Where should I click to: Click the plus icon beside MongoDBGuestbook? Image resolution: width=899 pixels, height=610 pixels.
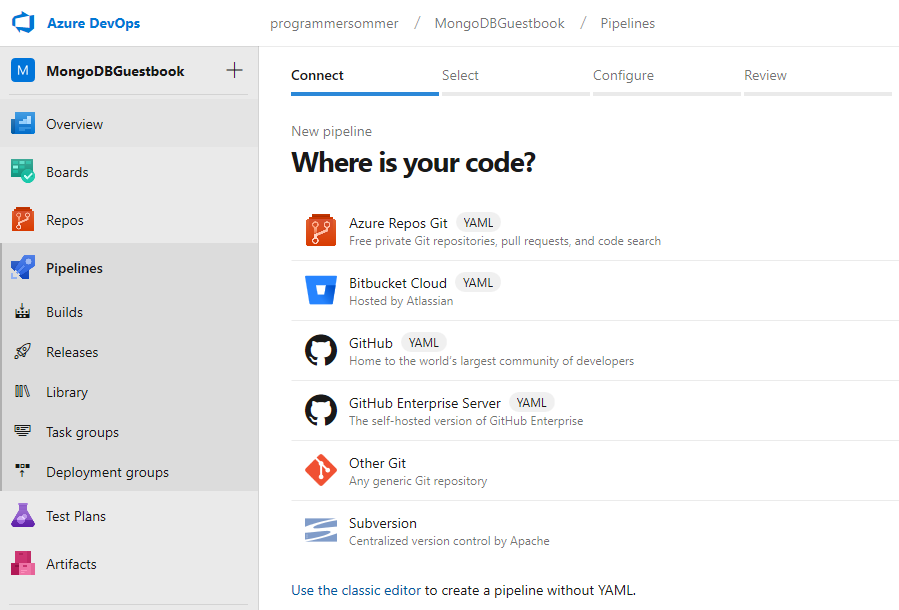(x=235, y=70)
